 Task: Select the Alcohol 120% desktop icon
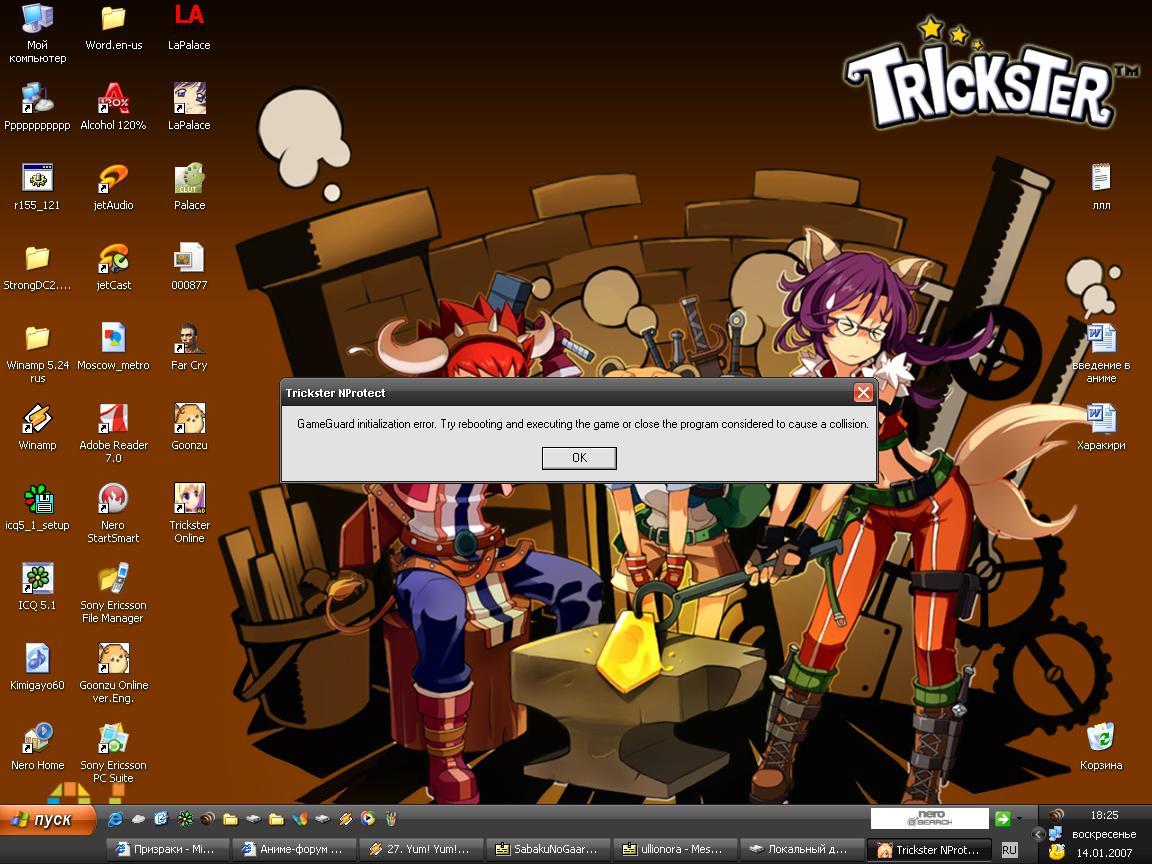(x=113, y=107)
